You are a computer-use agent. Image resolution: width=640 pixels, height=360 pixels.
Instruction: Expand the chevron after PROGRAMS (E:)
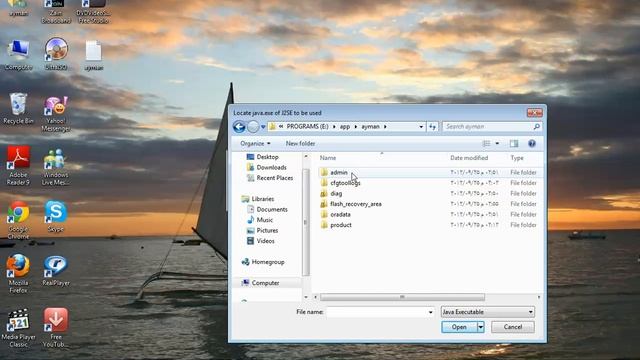coord(334,127)
